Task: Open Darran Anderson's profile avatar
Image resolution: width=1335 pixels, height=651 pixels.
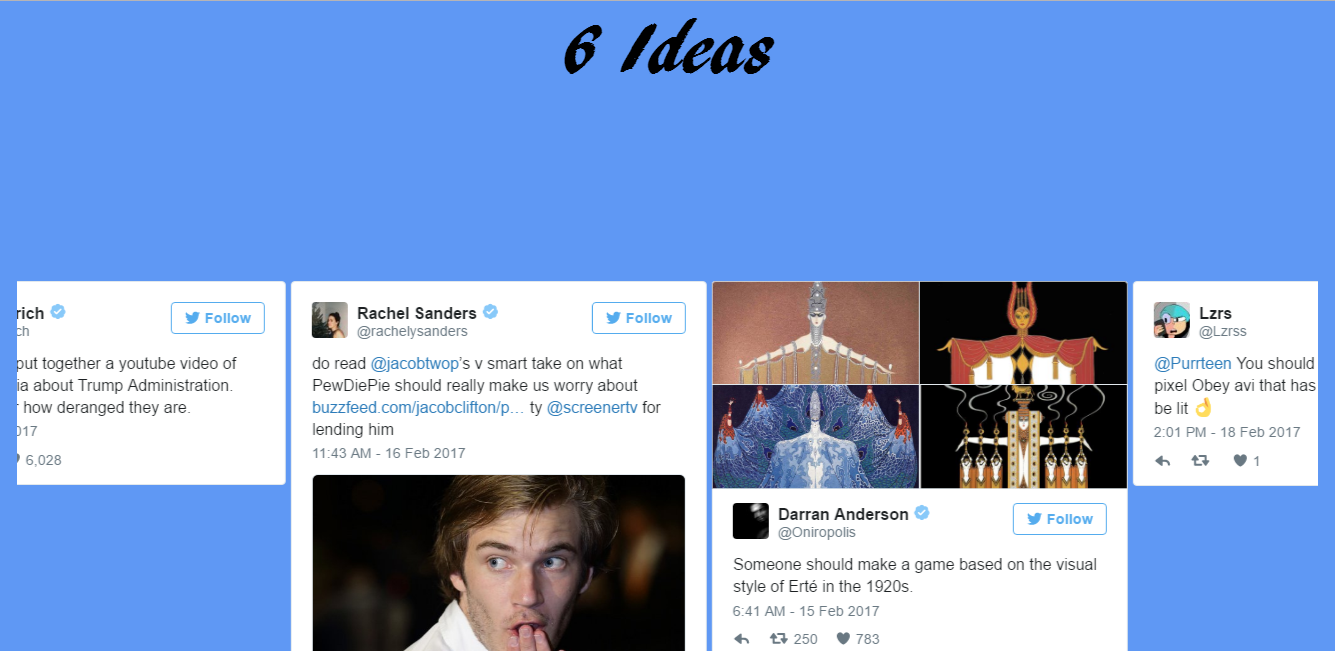Action: (751, 521)
